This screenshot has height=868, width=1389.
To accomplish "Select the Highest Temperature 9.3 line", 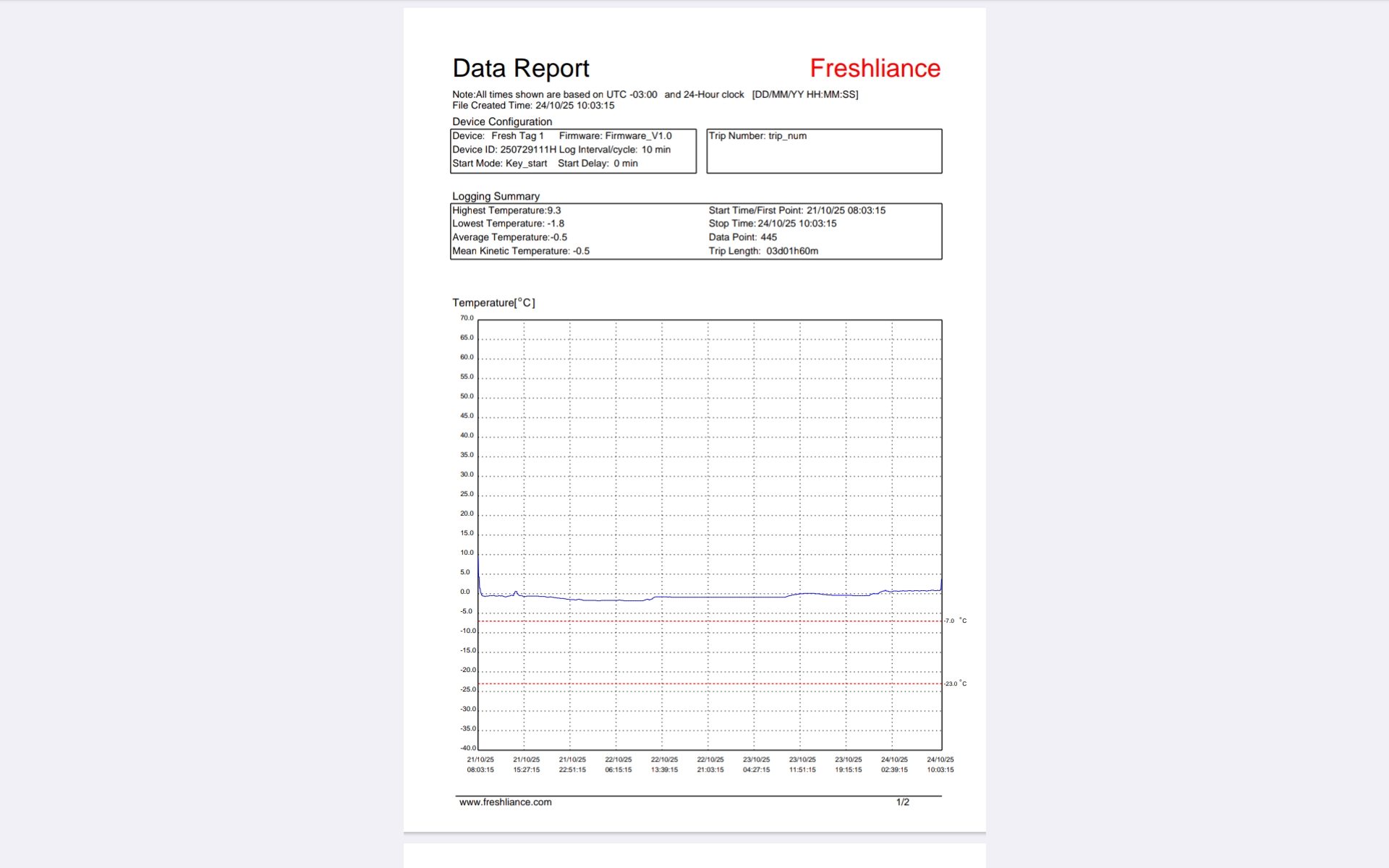I will pyautogui.click(x=506, y=210).
